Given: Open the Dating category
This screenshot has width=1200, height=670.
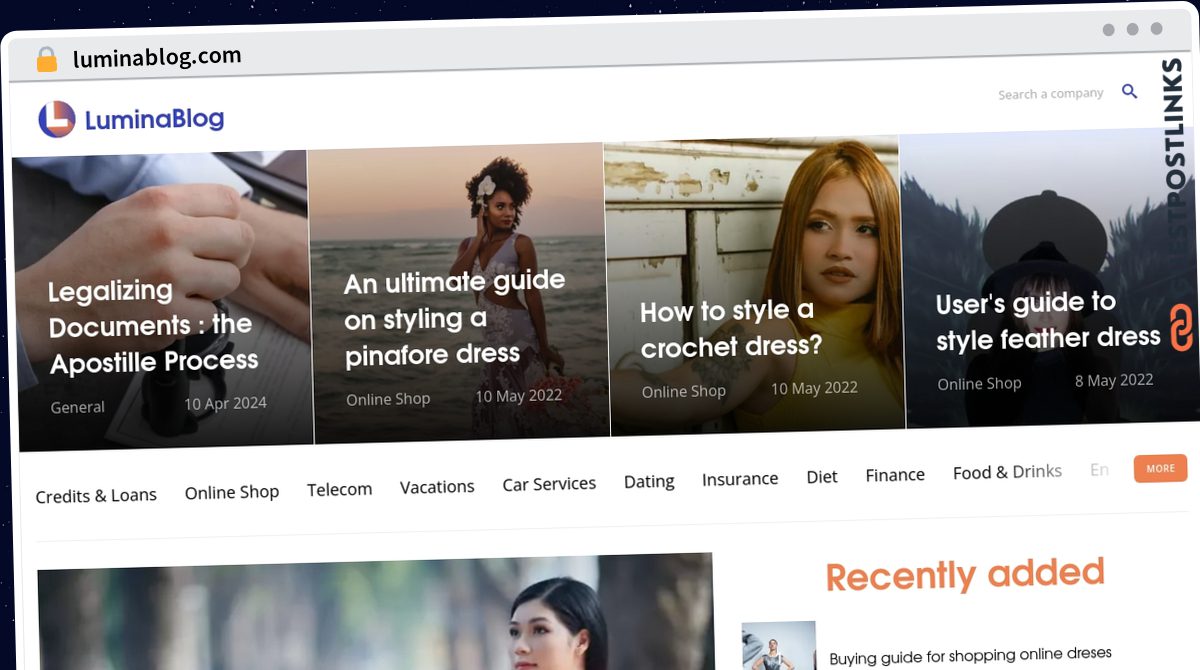Looking at the screenshot, I should click(649, 481).
